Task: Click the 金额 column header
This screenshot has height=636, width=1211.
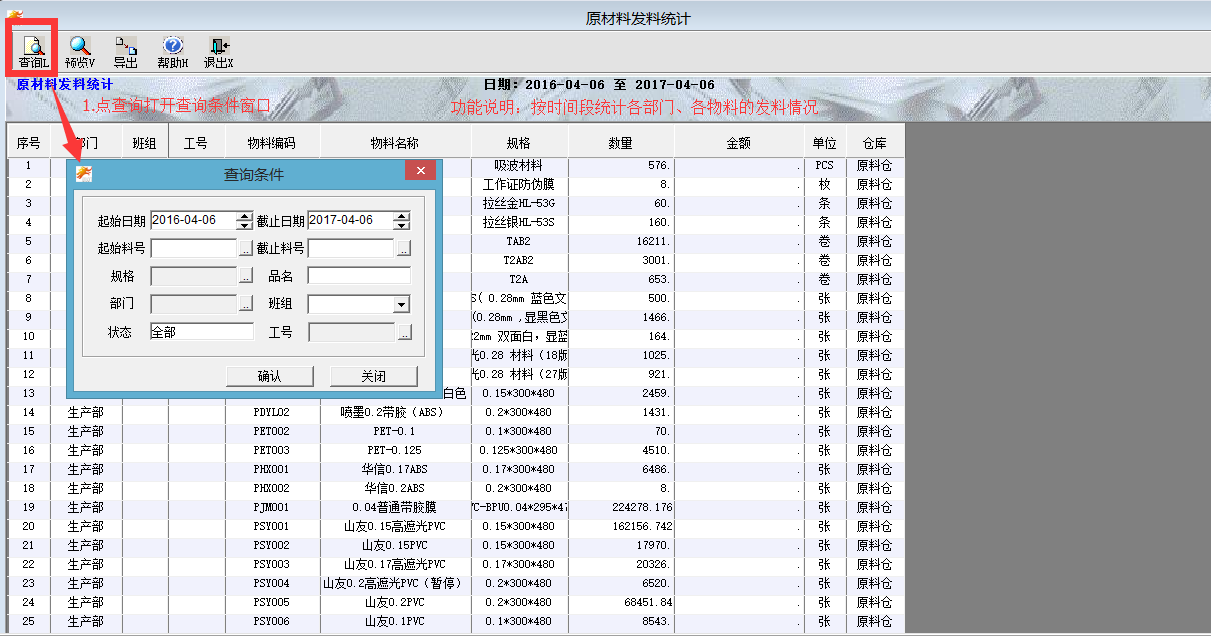Action: pos(738,143)
